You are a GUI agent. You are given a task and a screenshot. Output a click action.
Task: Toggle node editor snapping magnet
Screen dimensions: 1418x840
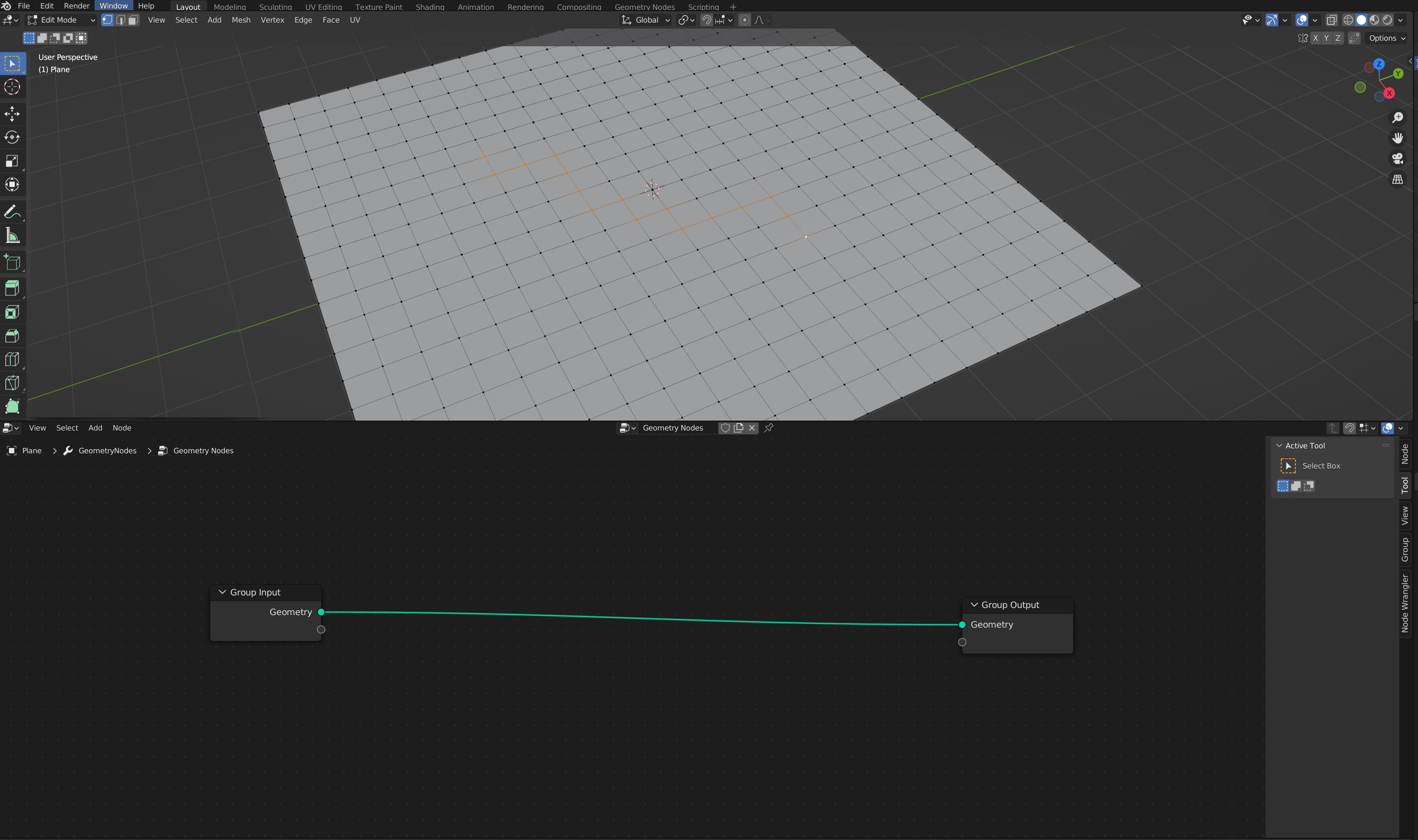click(x=1350, y=428)
